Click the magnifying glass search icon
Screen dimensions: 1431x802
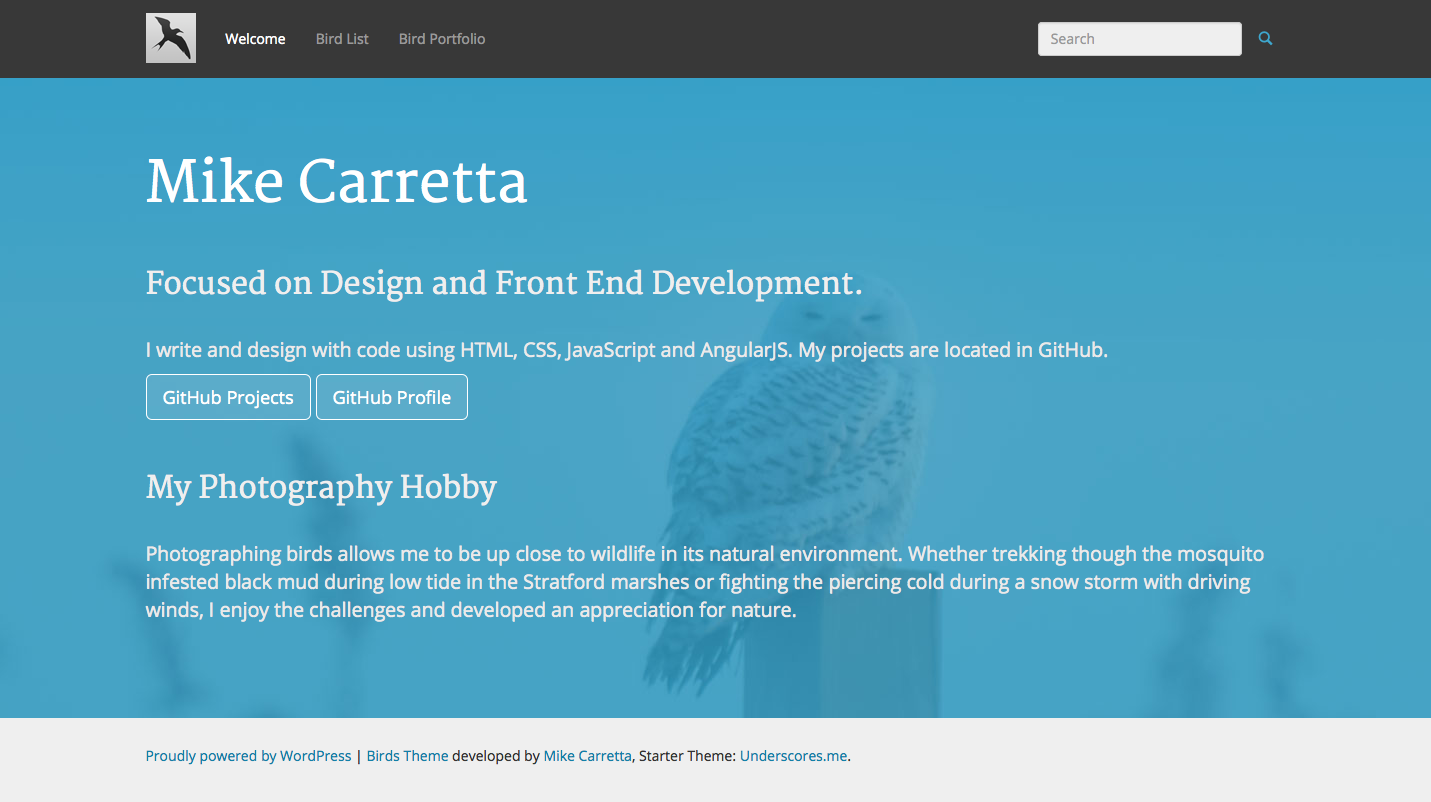coord(1265,39)
